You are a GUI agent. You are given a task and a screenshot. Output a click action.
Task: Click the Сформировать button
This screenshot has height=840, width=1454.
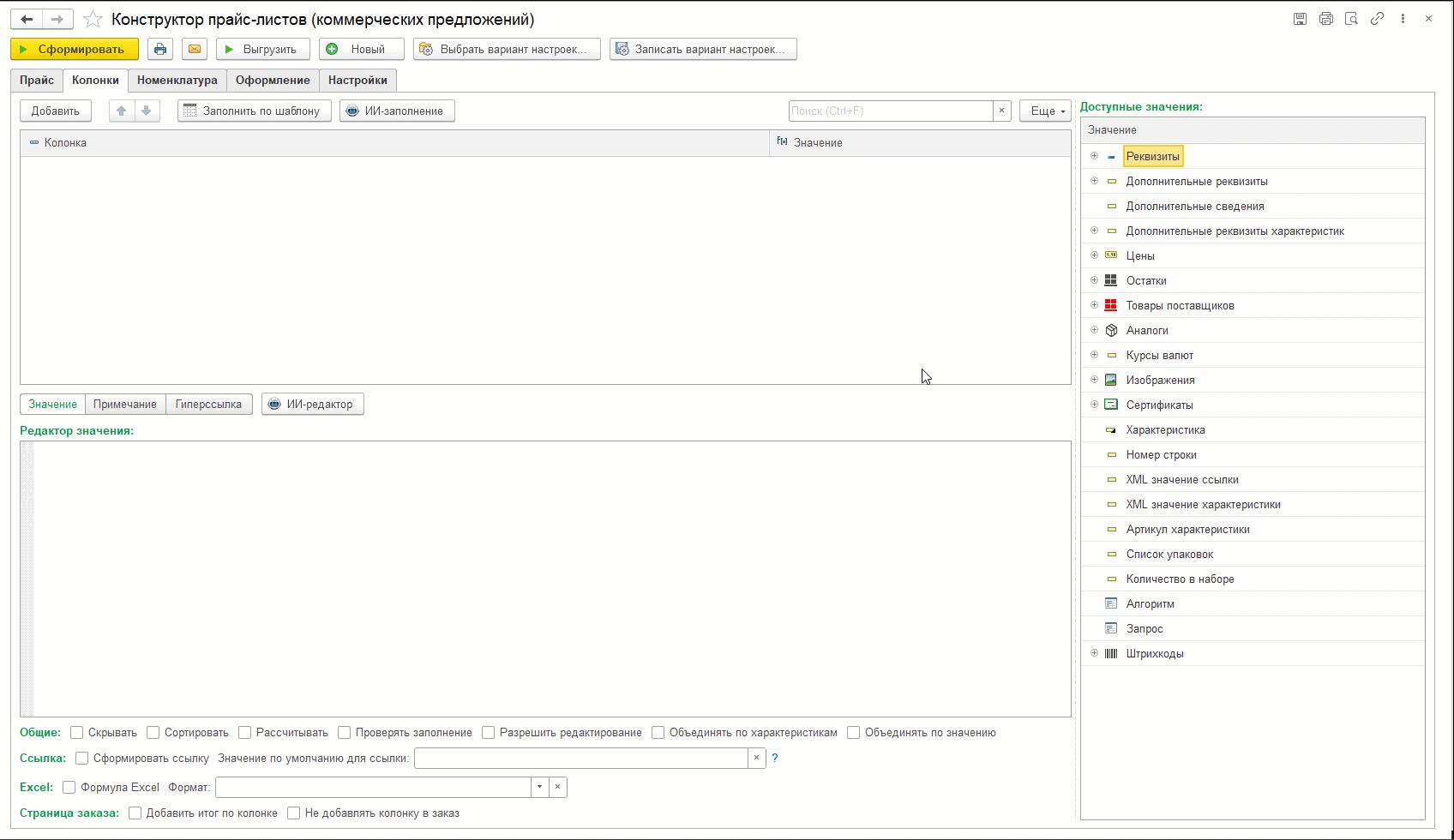tap(75, 49)
